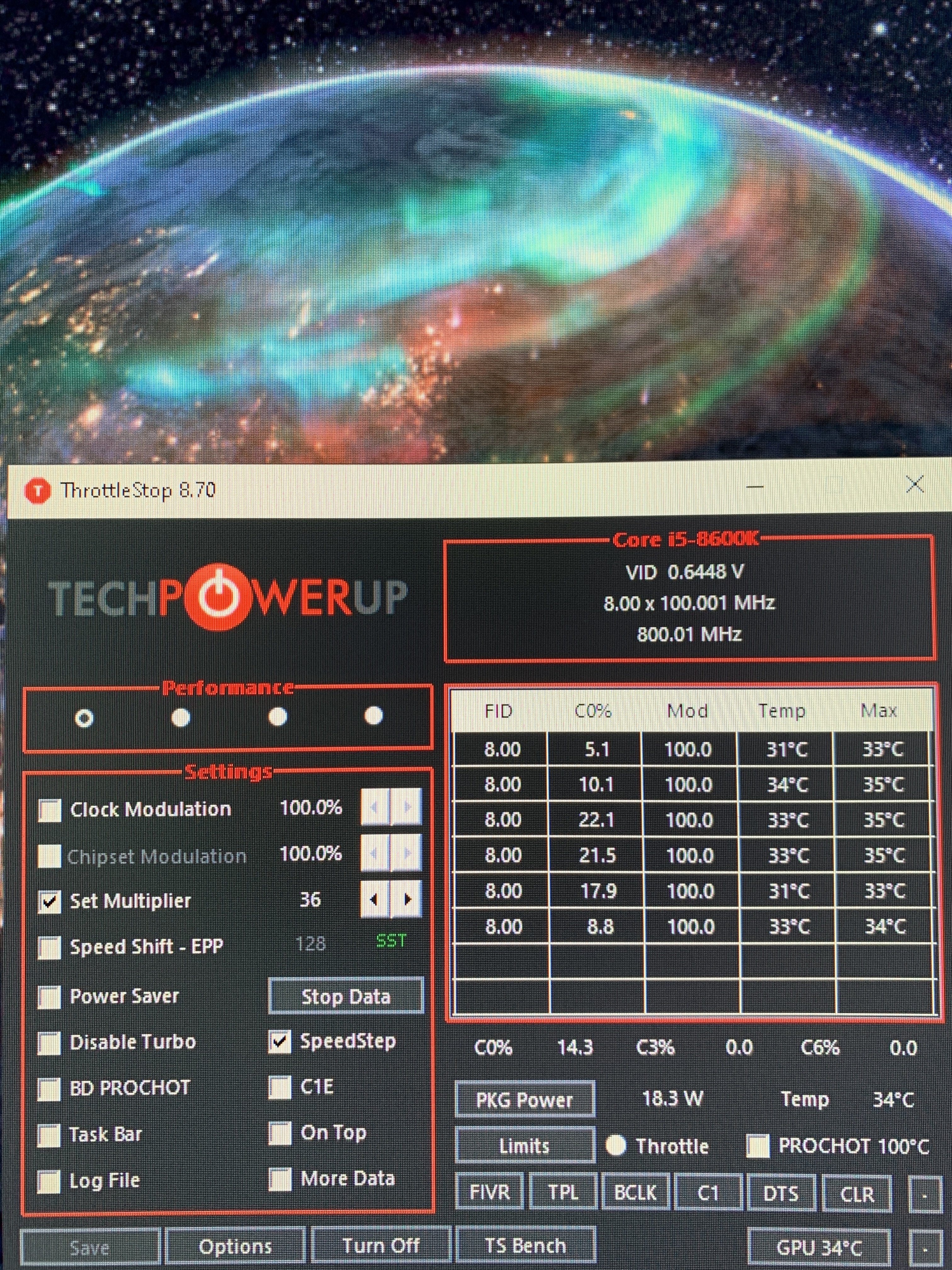This screenshot has width=952, height=1270.
Task: Enable the Disable Turbo checkbox
Action: (49, 1043)
